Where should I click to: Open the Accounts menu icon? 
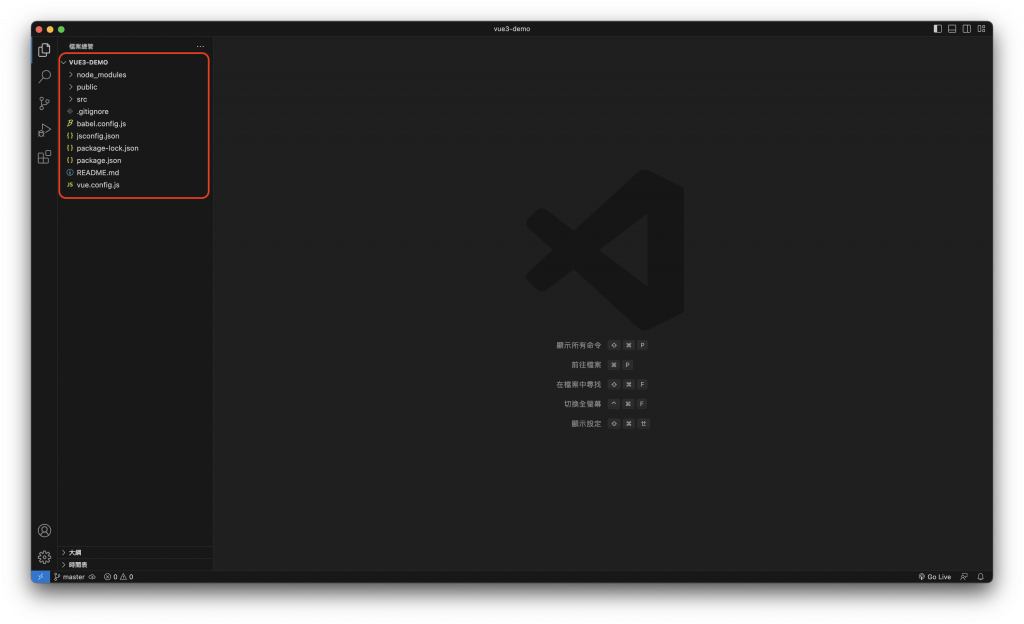click(x=44, y=531)
